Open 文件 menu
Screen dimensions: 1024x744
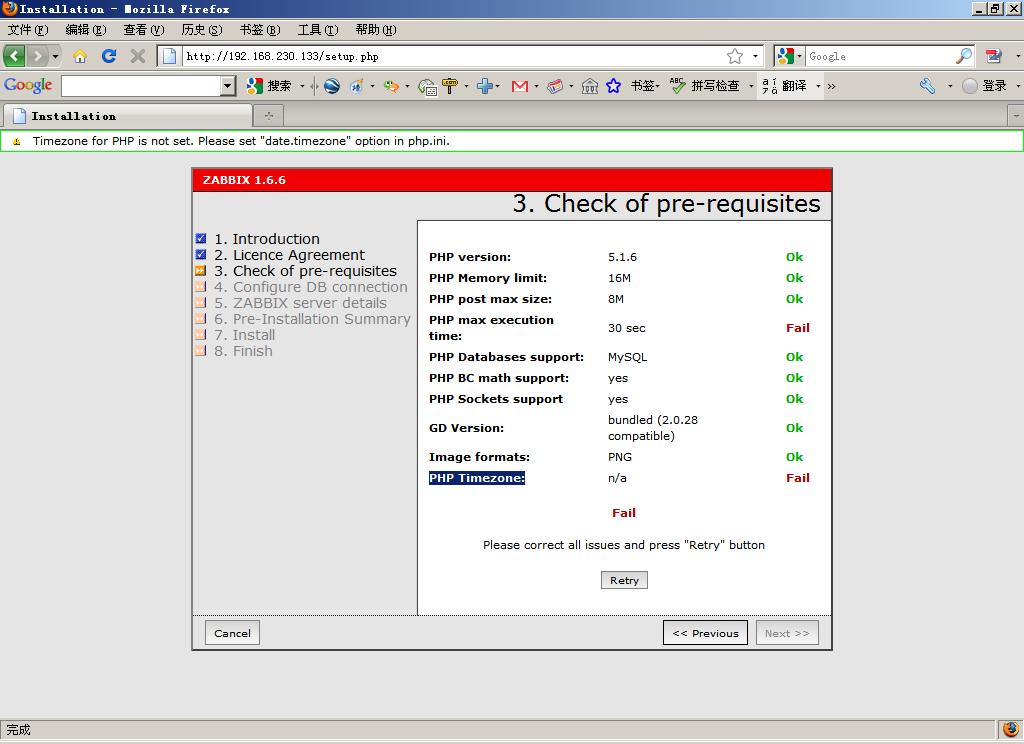click(28, 29)
